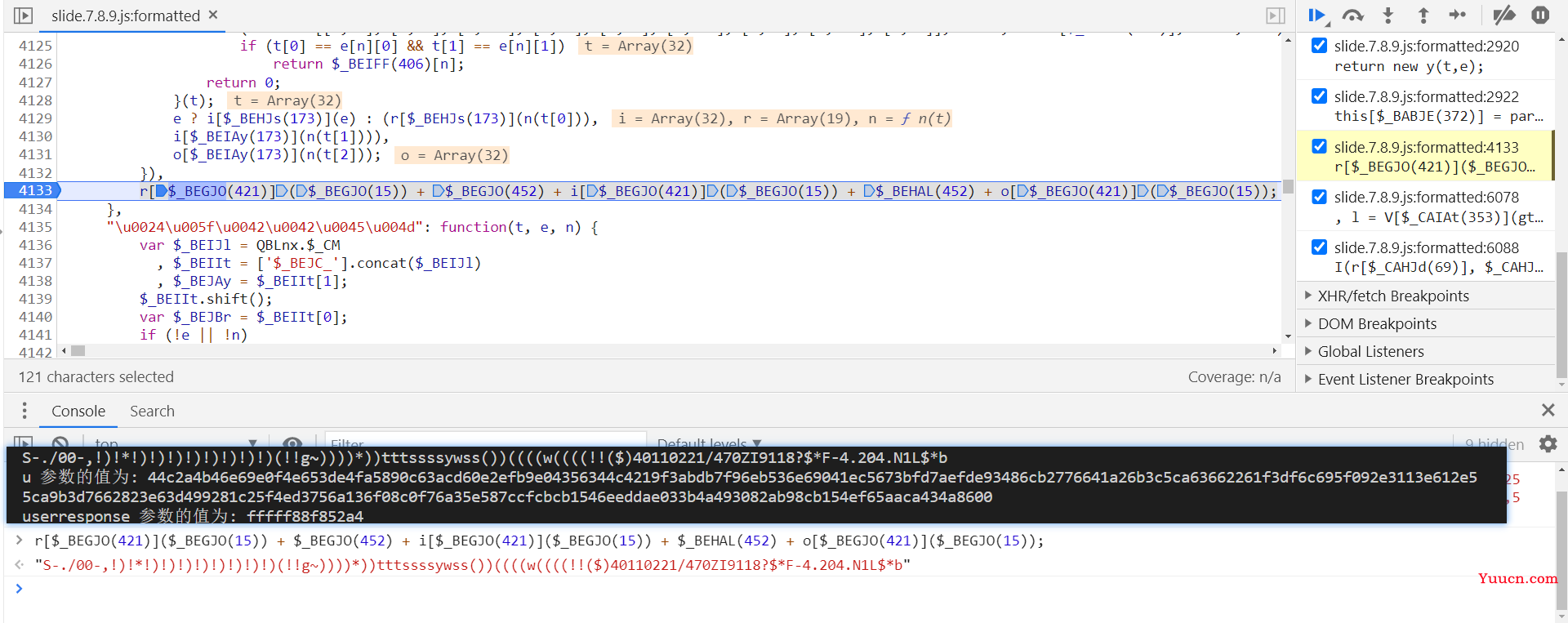Open the drawer three-dot menu

24,411
